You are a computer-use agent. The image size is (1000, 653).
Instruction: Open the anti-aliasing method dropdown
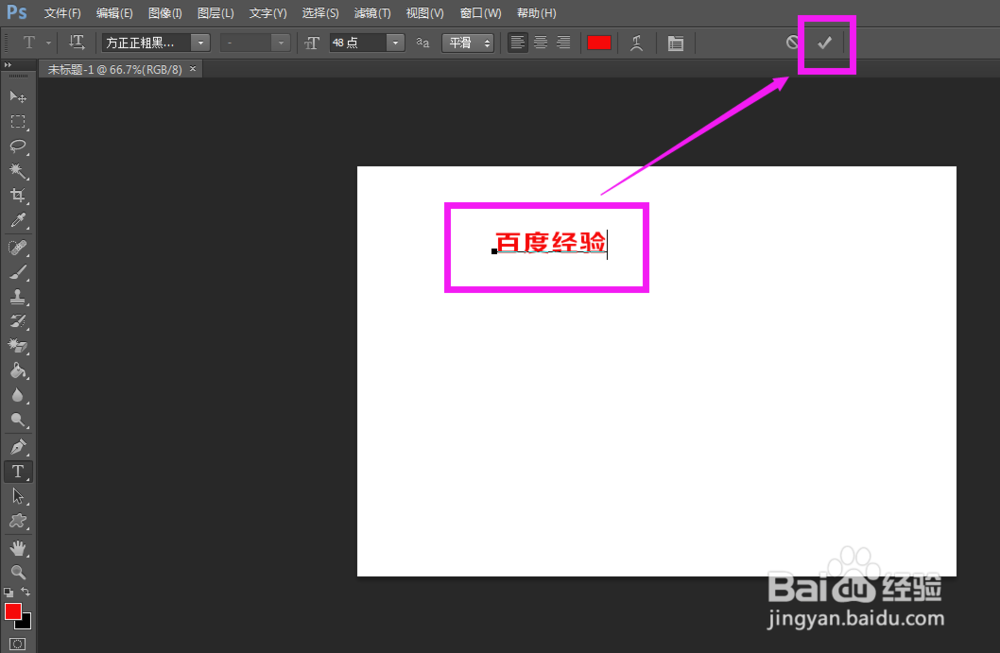[x=489, y=42]
